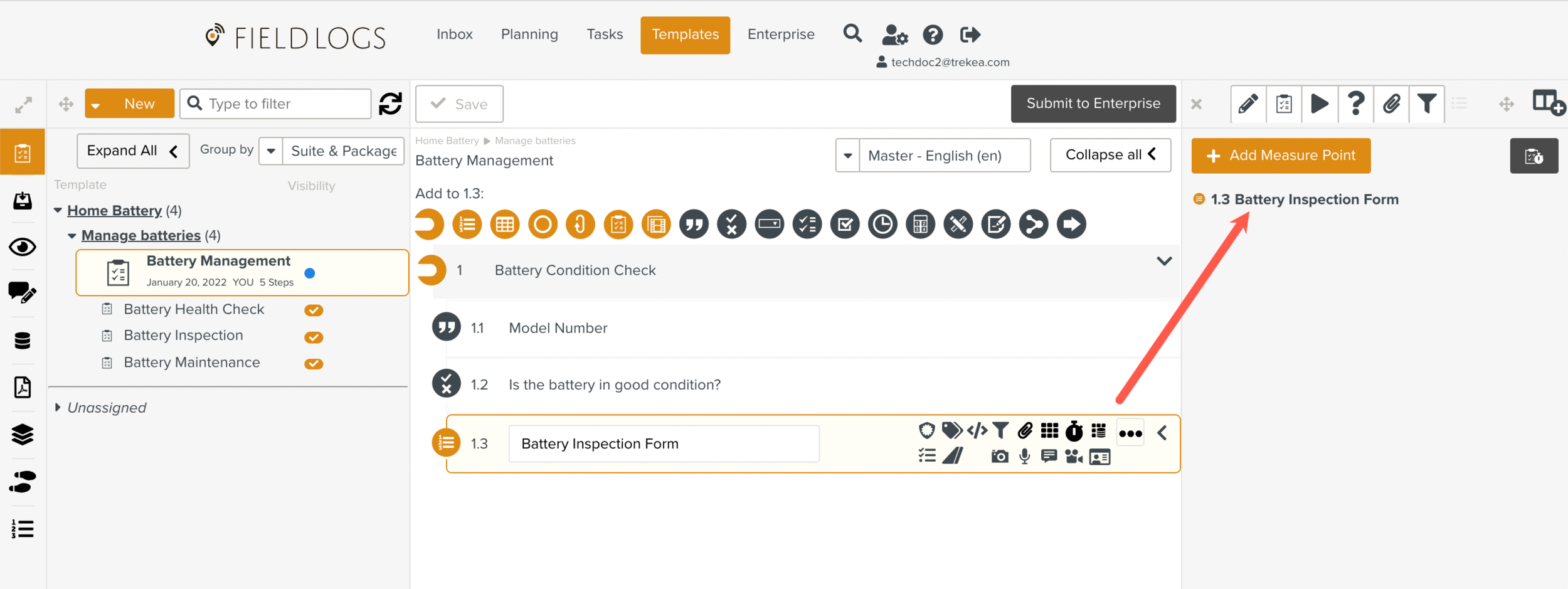Click the play icon in right toolbar

coord(1320,103)
